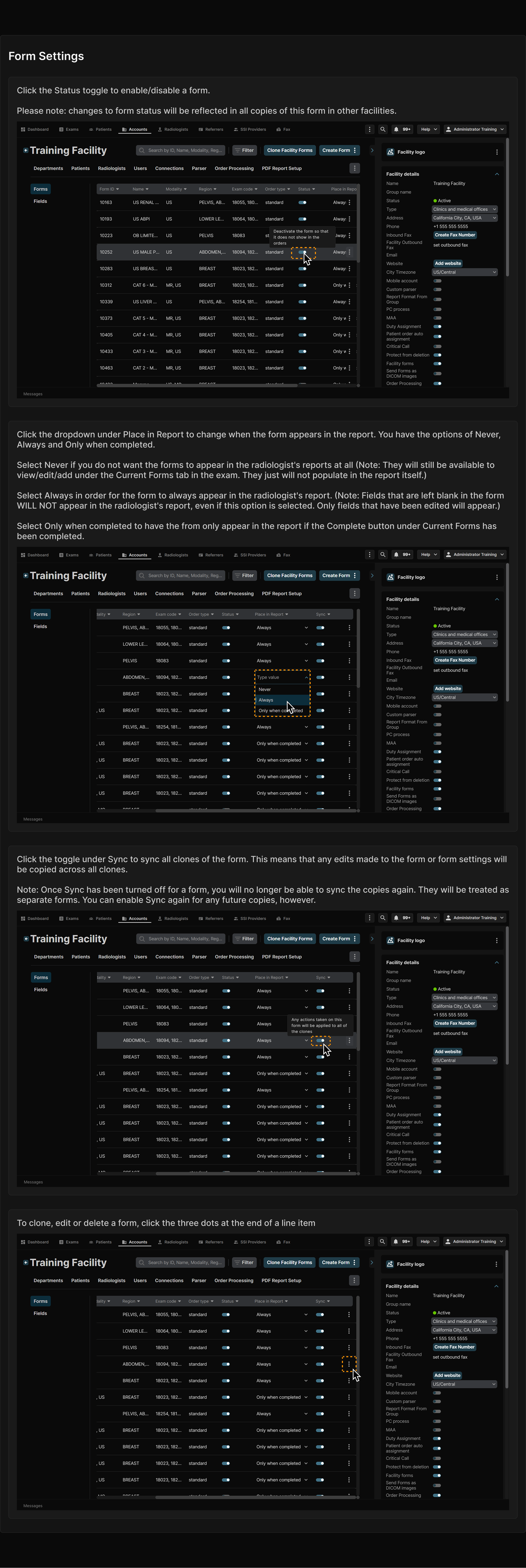Image resolution: width=526 pixels, height=1568 pixels.
Task: Open Administrator Training dropdown in third screenshot
Action: [x=475, y=918]
